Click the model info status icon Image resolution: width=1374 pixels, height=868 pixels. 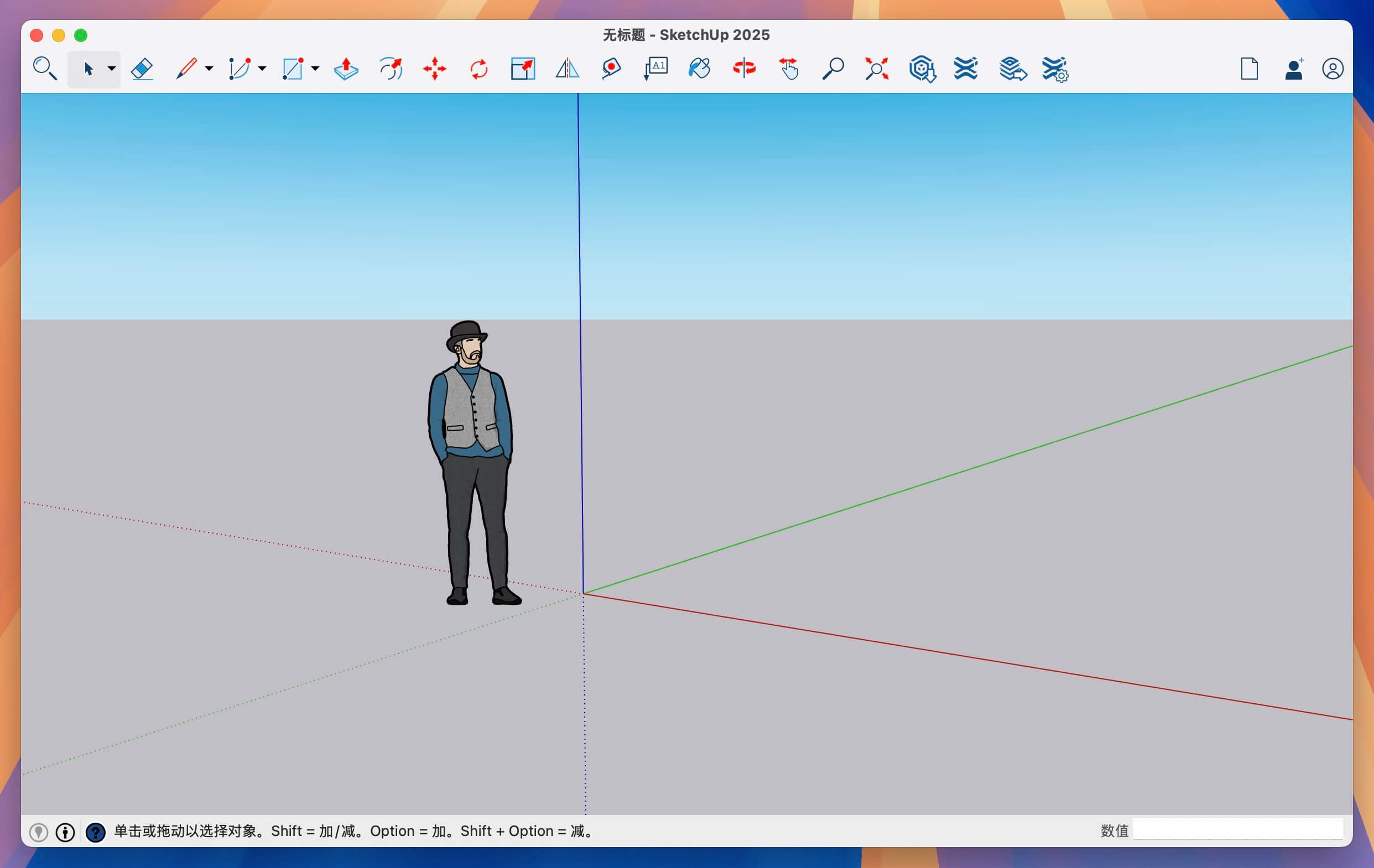click(x=65, y=832)
